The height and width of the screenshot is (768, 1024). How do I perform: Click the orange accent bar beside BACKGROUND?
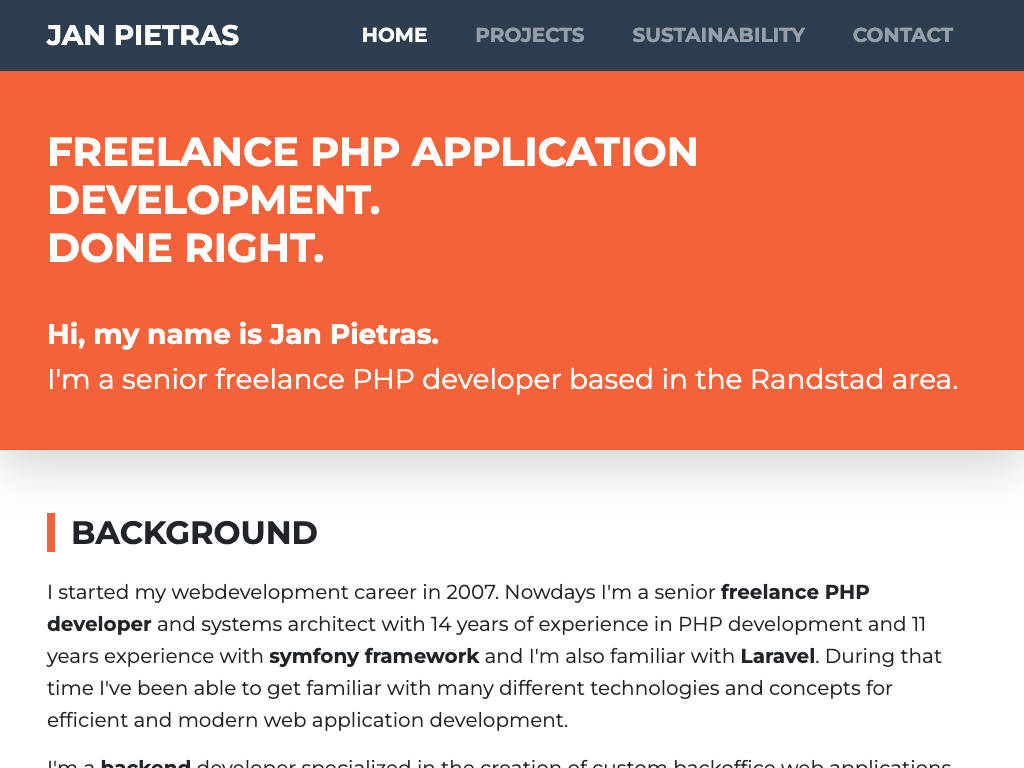coord(51,532)
